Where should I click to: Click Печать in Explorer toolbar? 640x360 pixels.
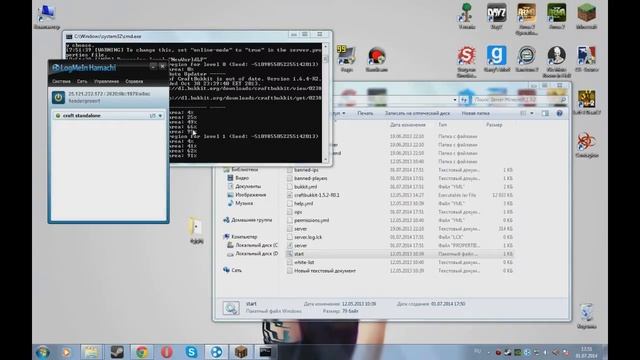click(x=365, y=113)
